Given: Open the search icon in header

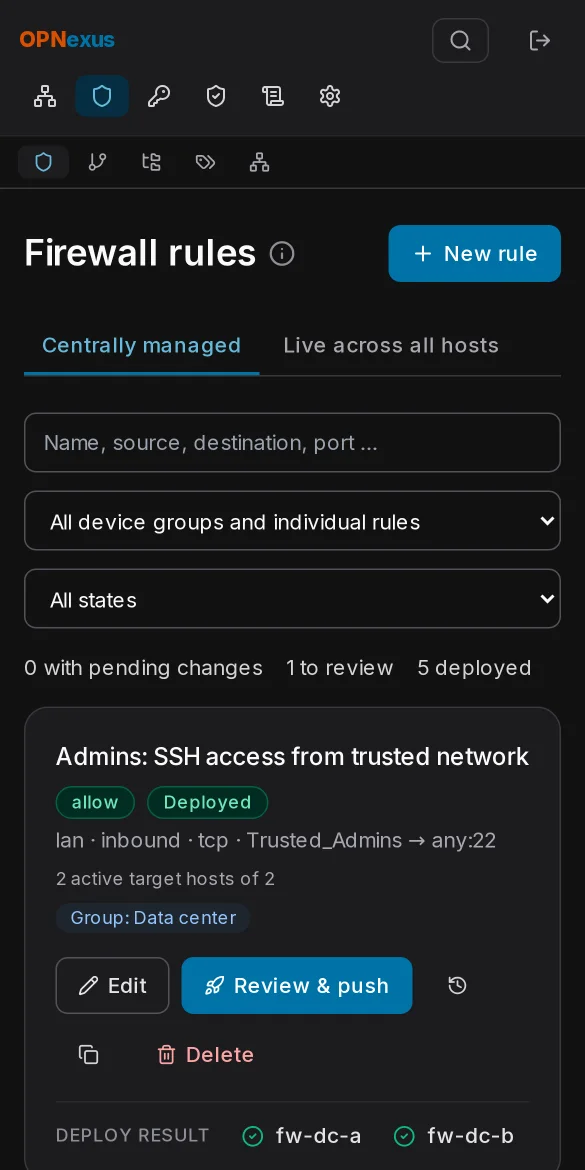Looking at the screenshot, I should tap(460, 40).
